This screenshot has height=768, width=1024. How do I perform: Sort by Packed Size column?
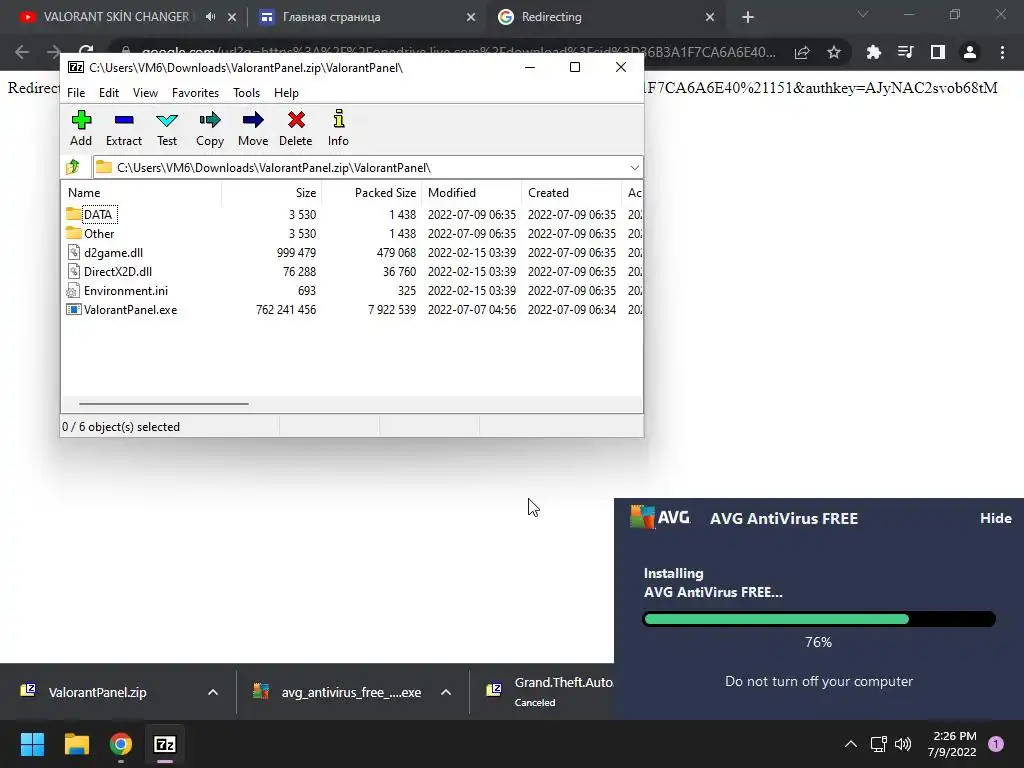(x=372, y=193)
